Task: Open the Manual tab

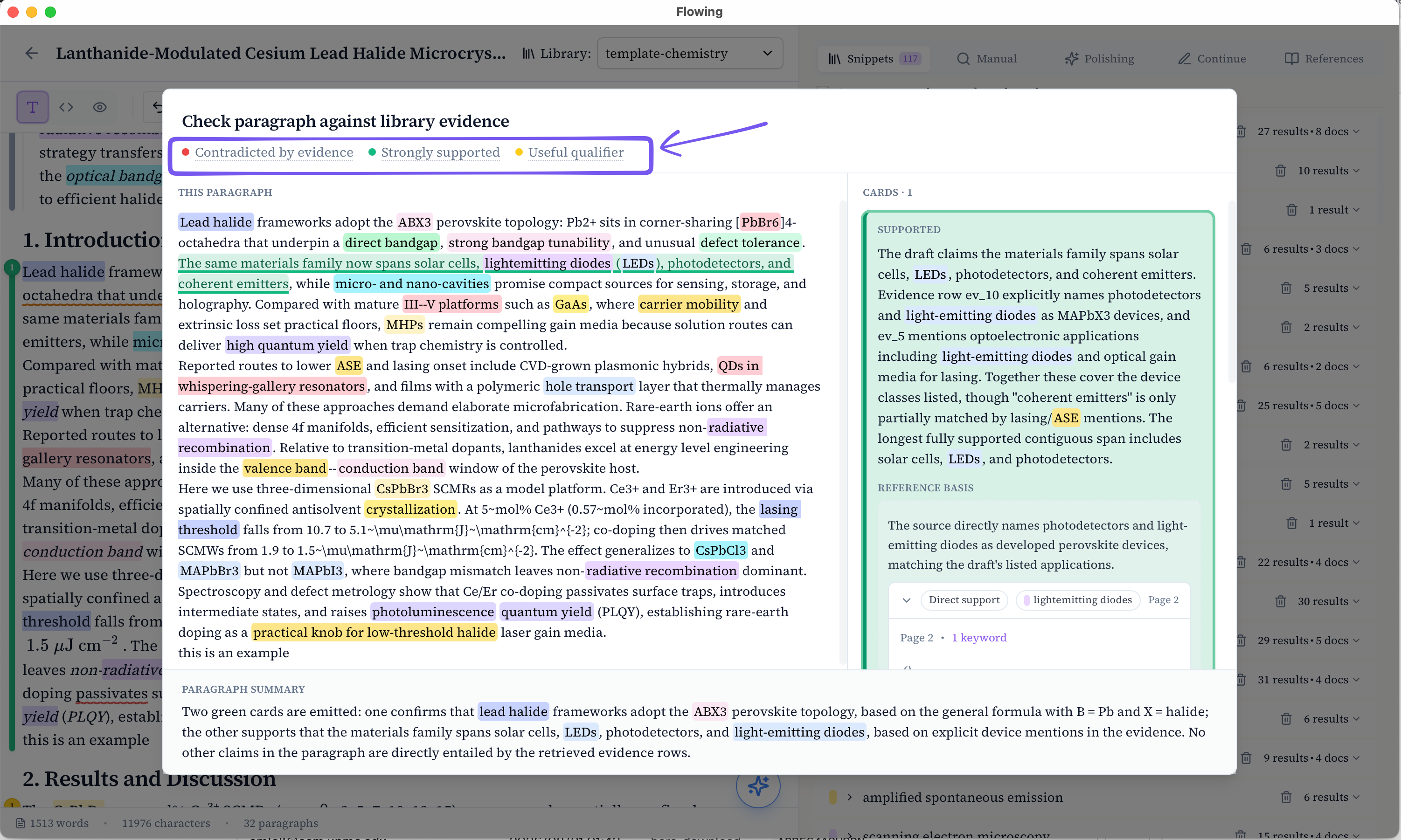Action: (x=986, y=58)
